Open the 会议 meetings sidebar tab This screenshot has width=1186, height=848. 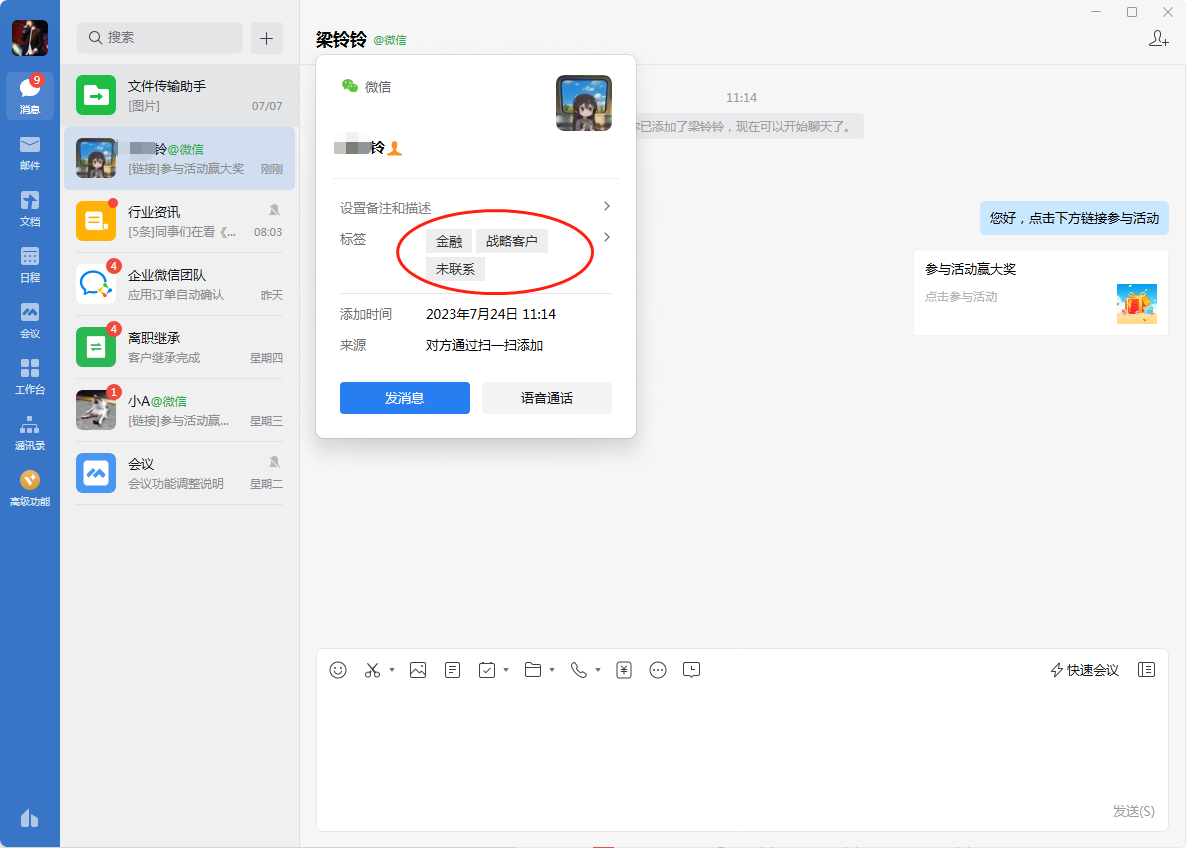coord(29,321)
